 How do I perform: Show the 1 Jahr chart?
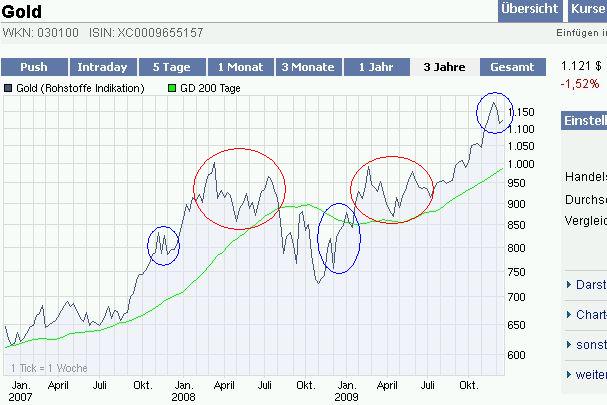tap(377, 67)
